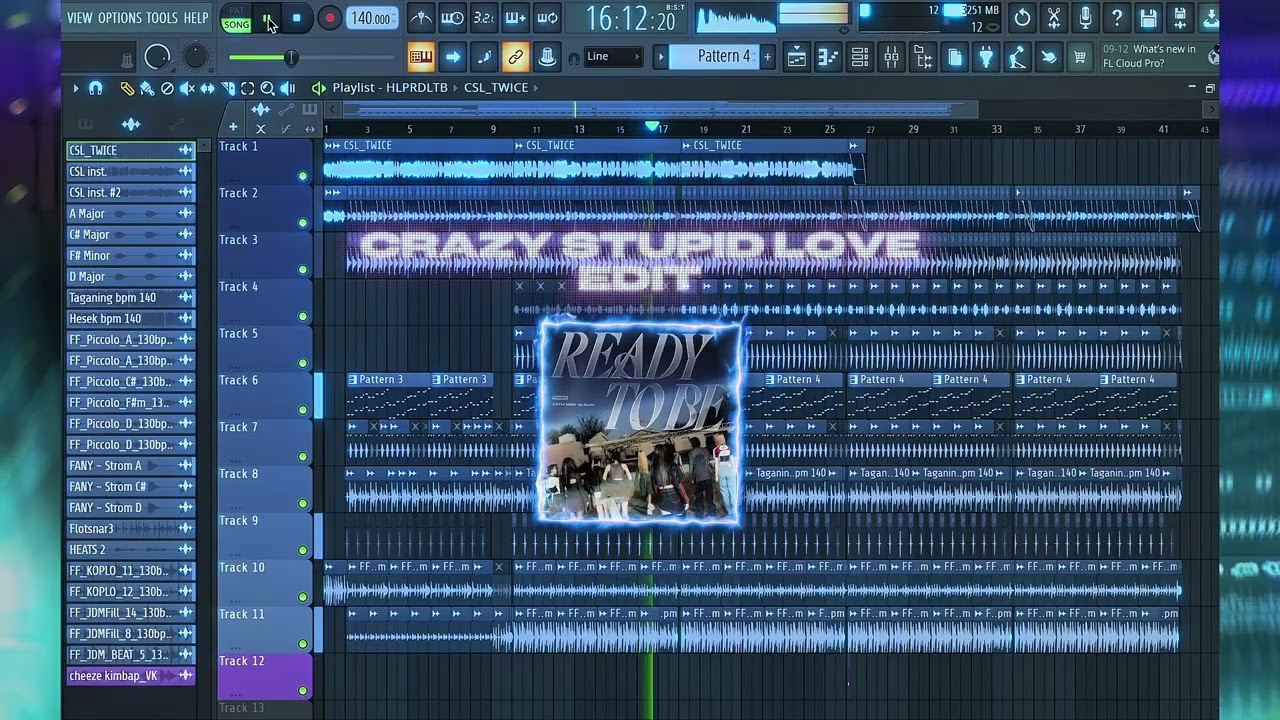The height and width of the screenshot is (720, 1280).
Task: Click the master volume knob
Action: (157, 57)
